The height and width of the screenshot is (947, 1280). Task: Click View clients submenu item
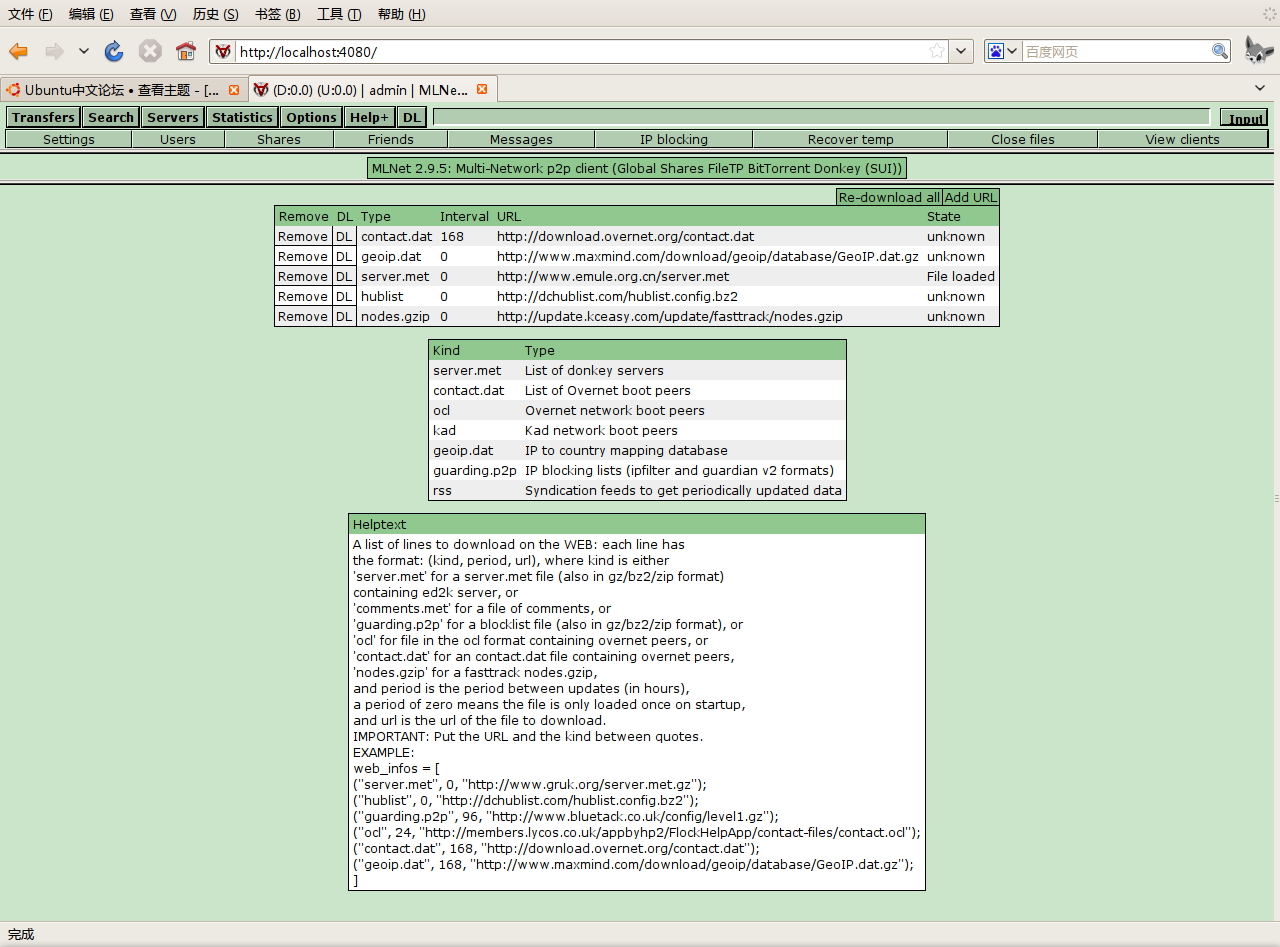point(1182,139)
